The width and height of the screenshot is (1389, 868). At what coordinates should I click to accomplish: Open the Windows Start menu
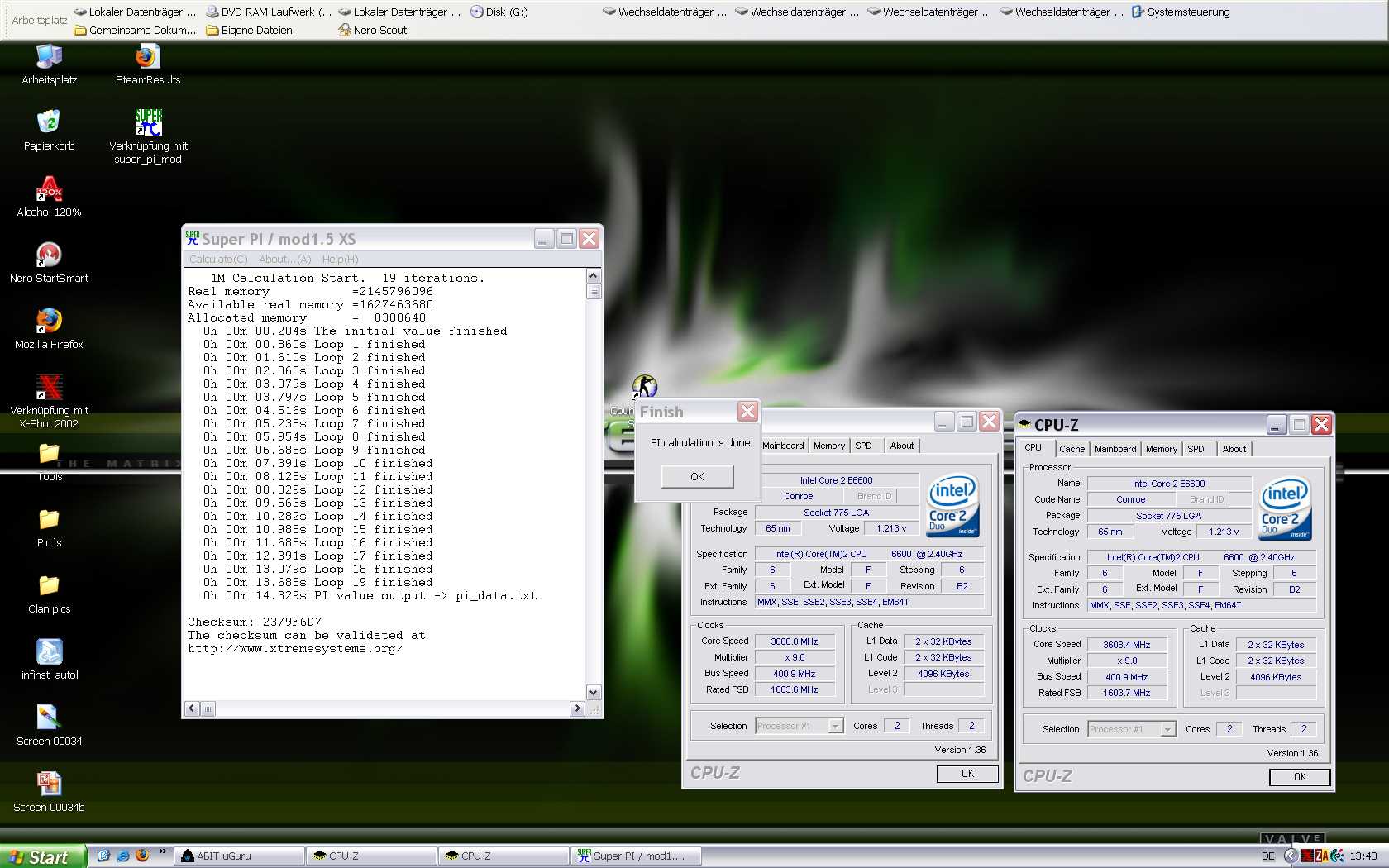(x=43, y=856)
